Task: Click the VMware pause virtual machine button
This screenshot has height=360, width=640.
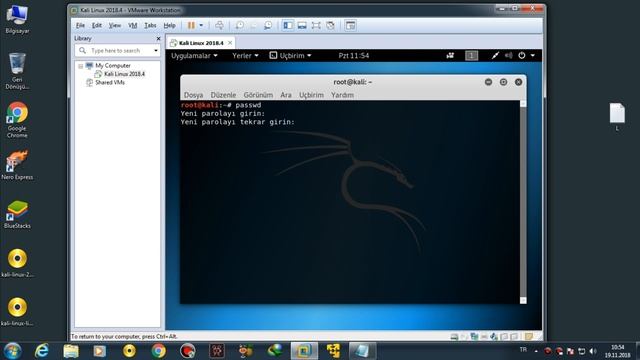Action: coord(191,25)
